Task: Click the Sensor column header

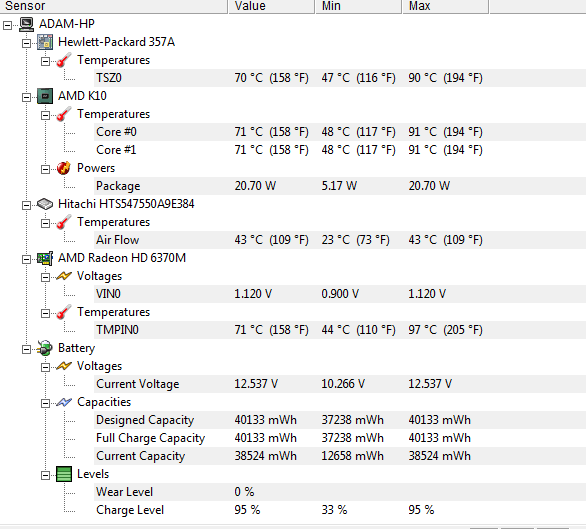Action: pos(114,6)
